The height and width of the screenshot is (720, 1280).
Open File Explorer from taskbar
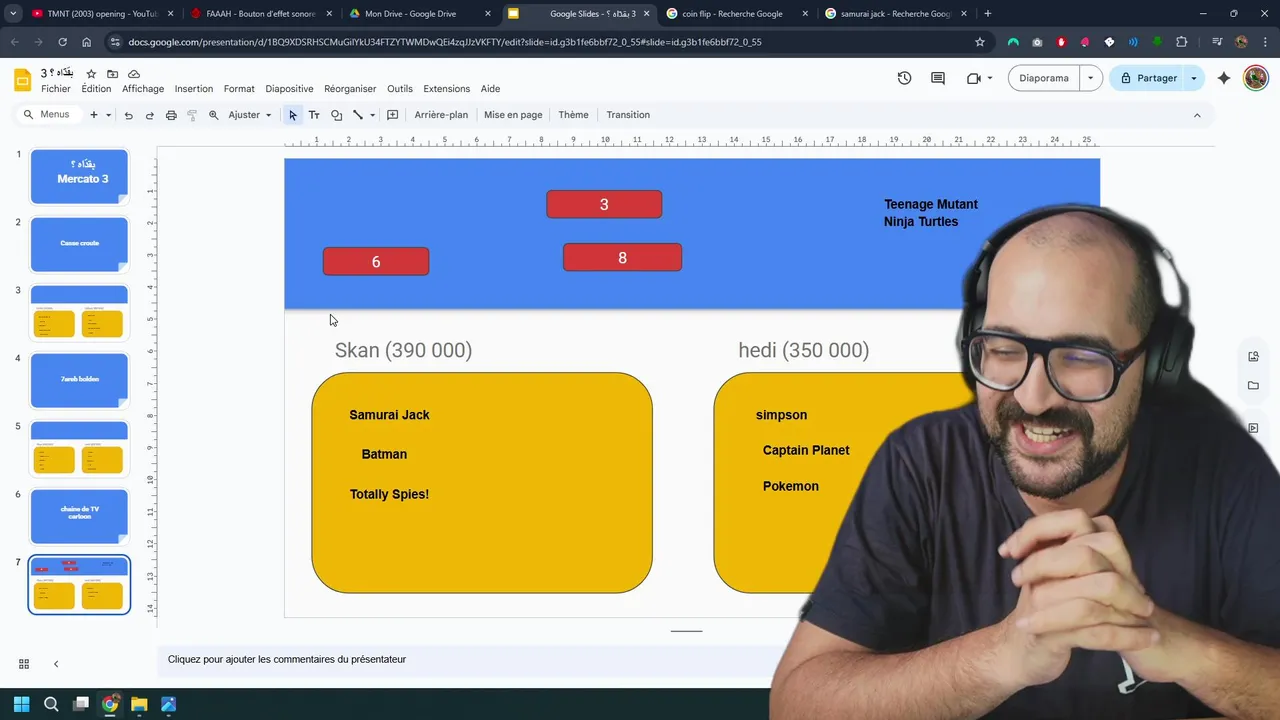tap(139, 704)
